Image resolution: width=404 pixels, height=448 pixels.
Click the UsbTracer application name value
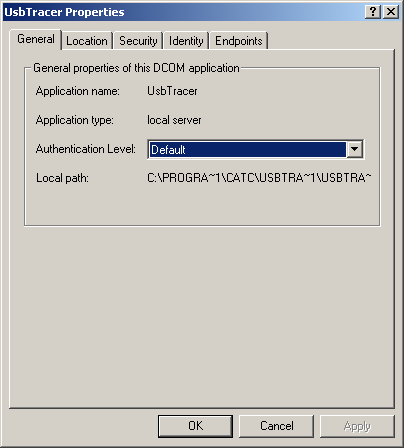pos(172,91)
